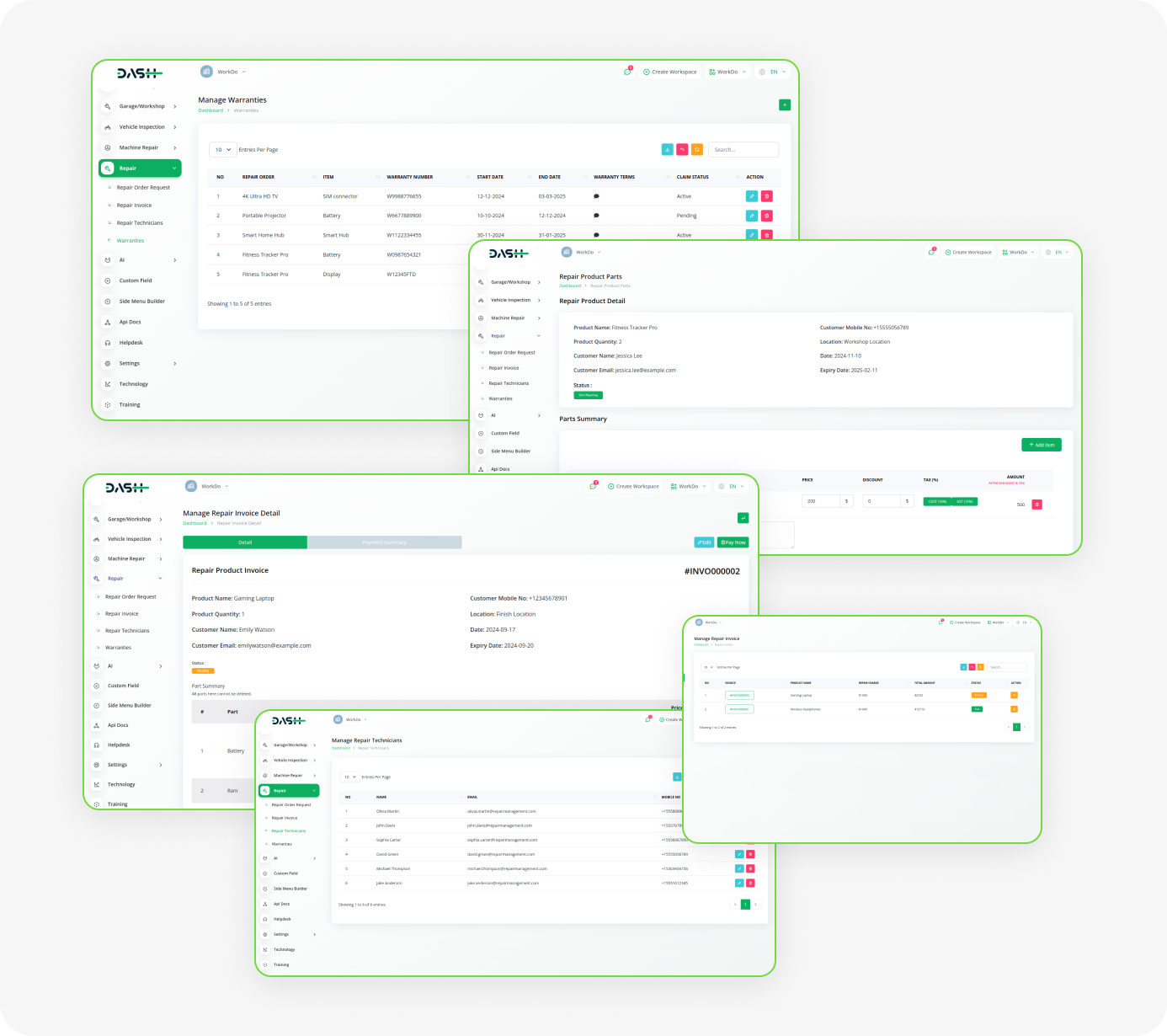Select the Detail tab in Invoice Detail
1167x1036 pixels.
(245, 542)
